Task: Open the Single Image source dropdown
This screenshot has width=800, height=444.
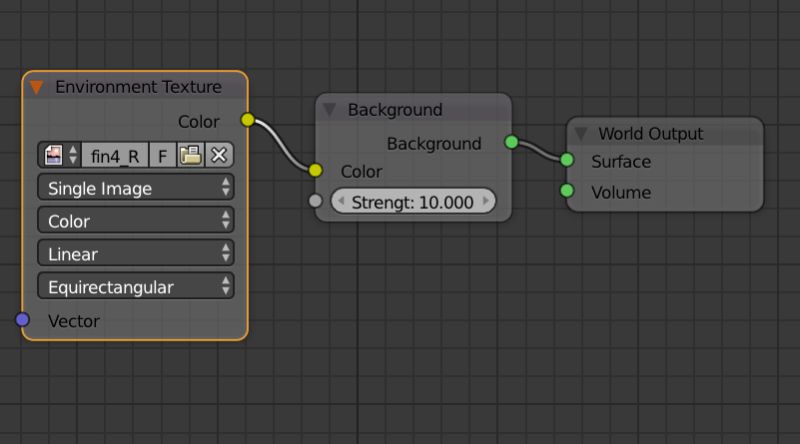Action: tap(136, 188)
